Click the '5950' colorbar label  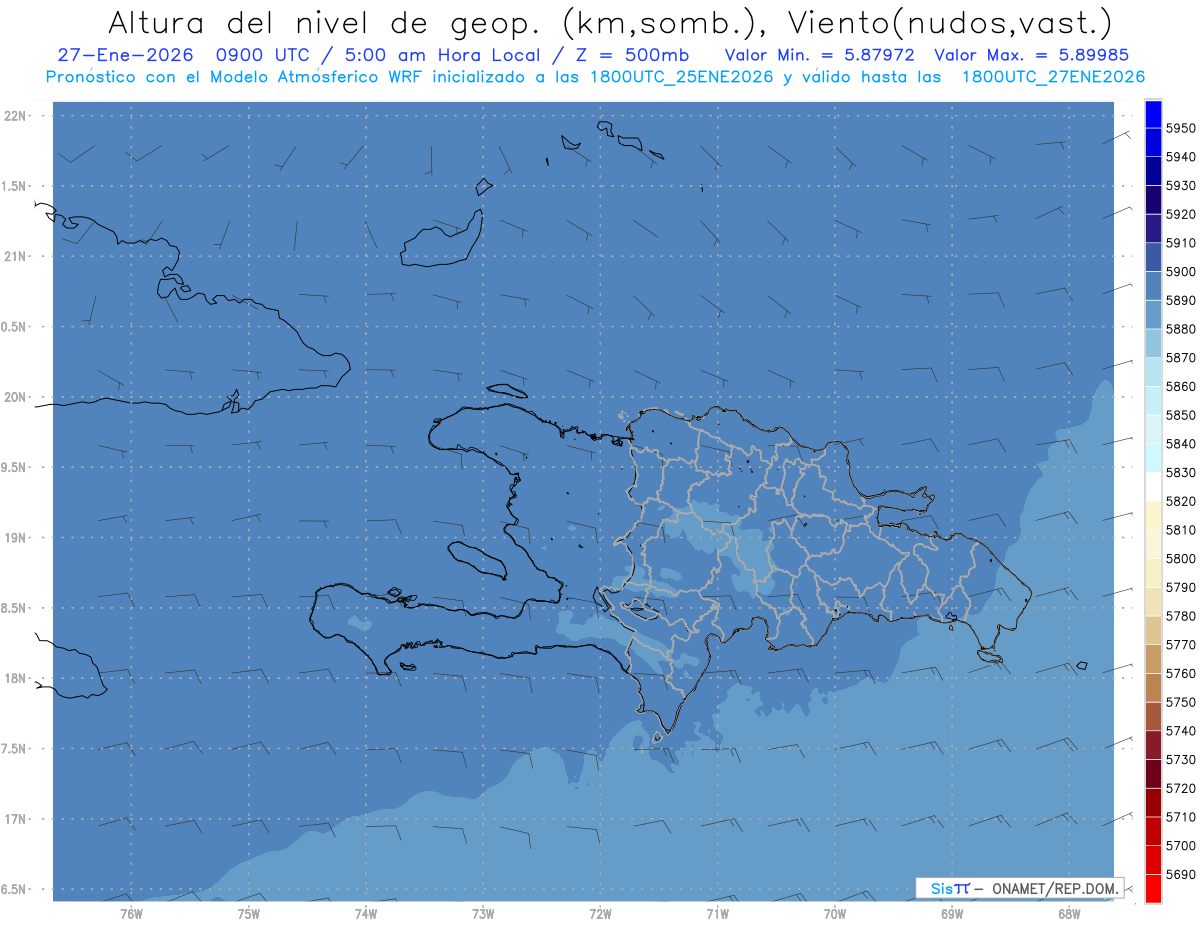(1181, 128)
